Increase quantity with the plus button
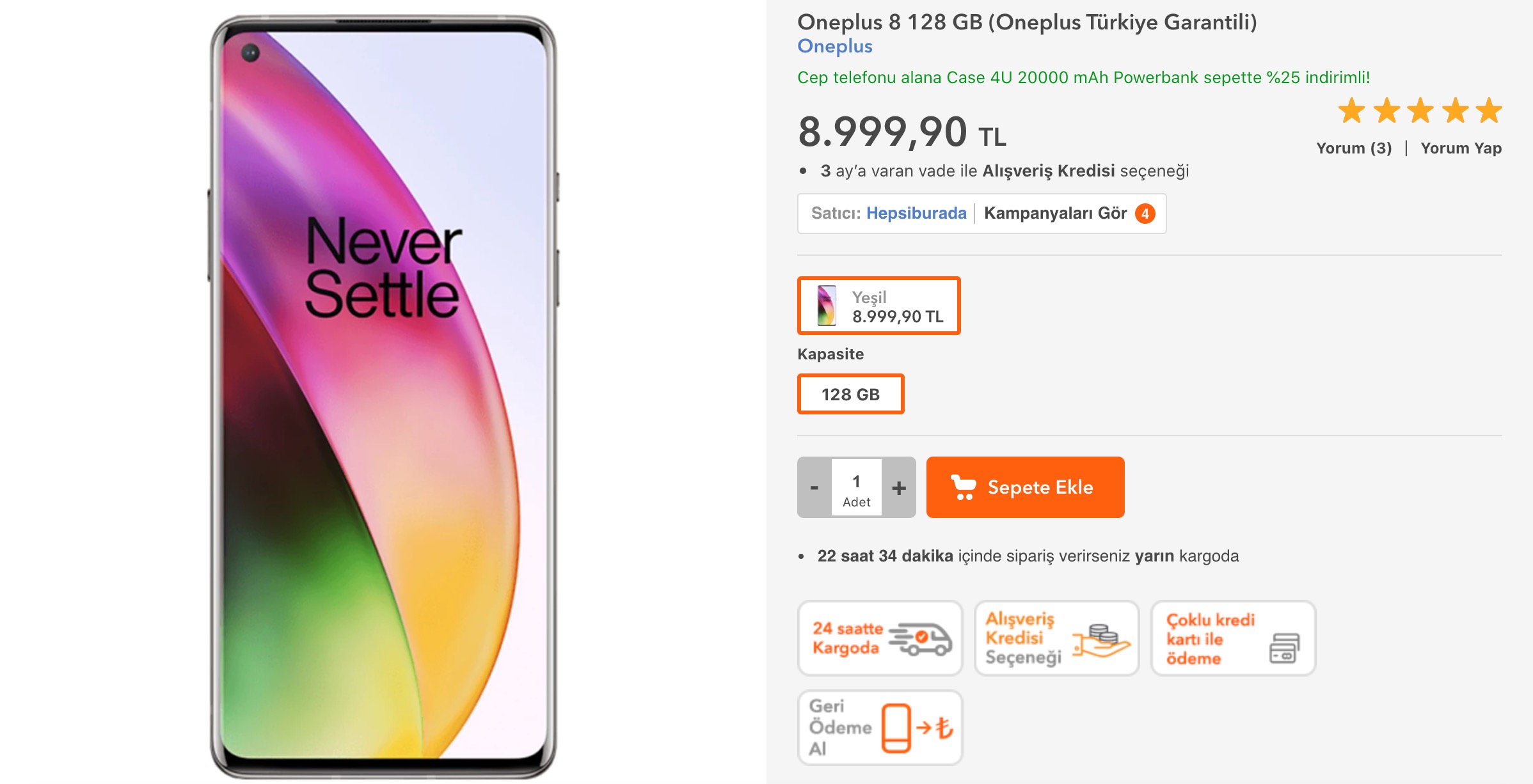The image size is (1533, 784). click(x=899, y=487)
